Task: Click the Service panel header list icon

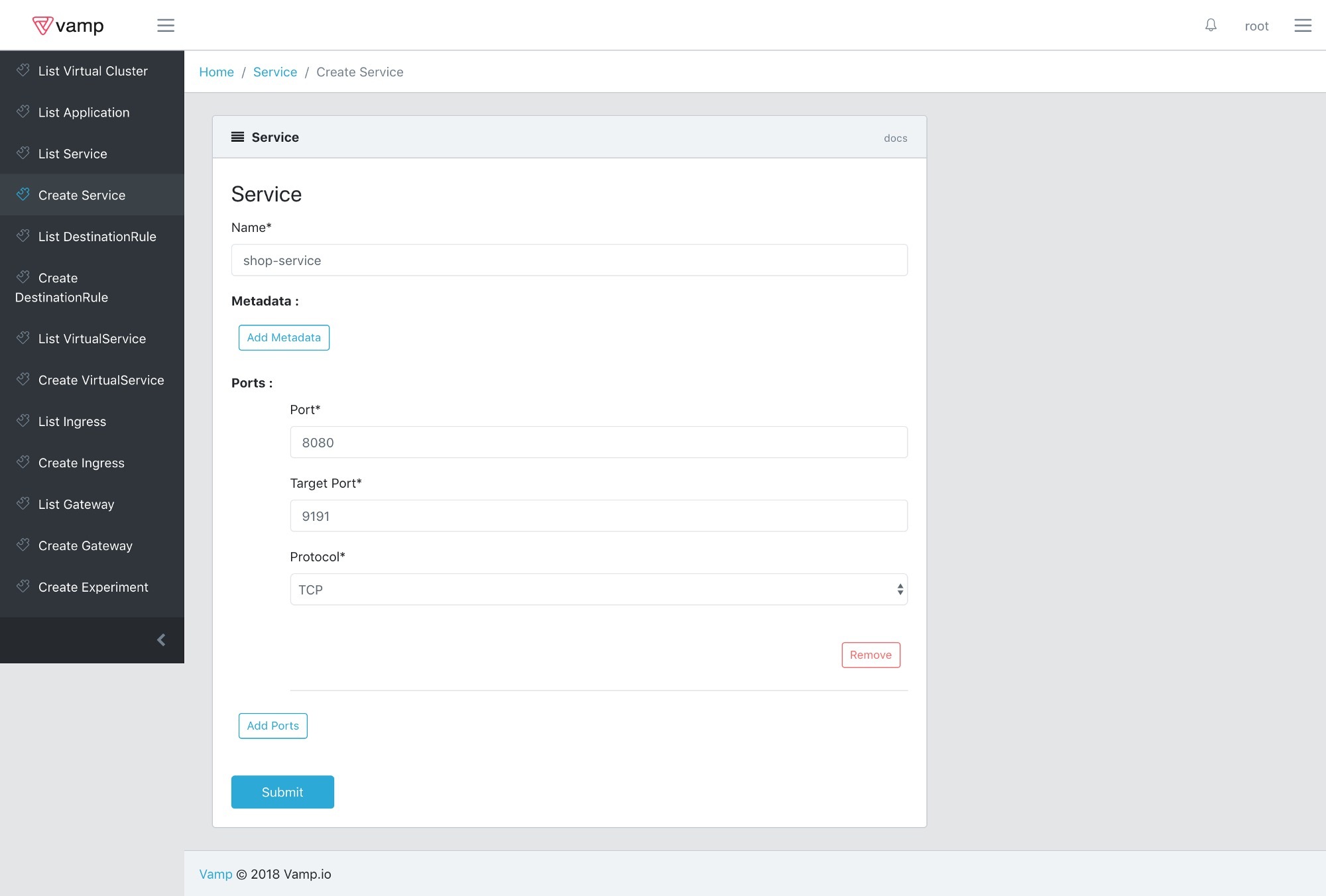Action: (x=237, y=137)
